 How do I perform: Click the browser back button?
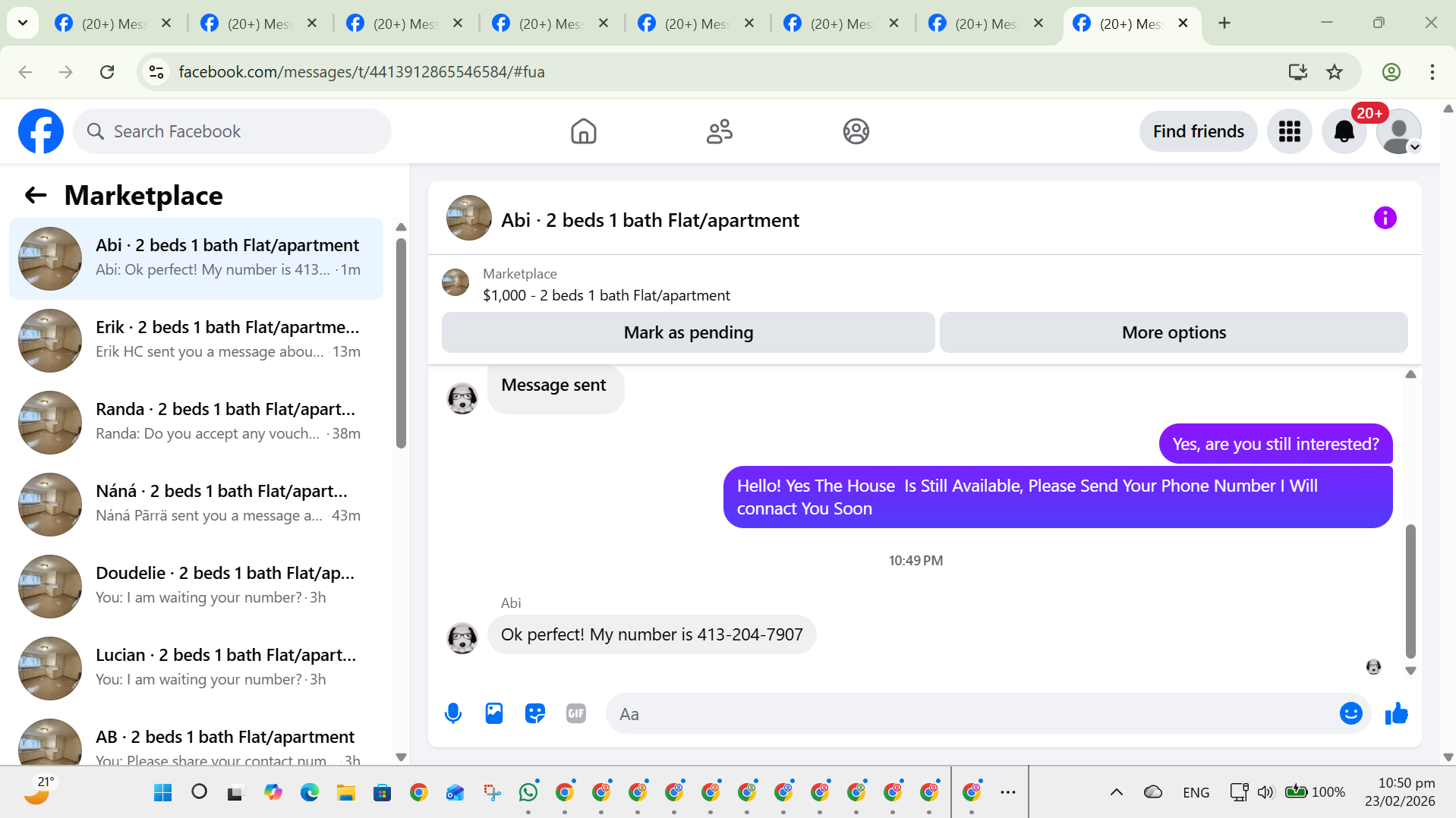(x=25, y=72)
